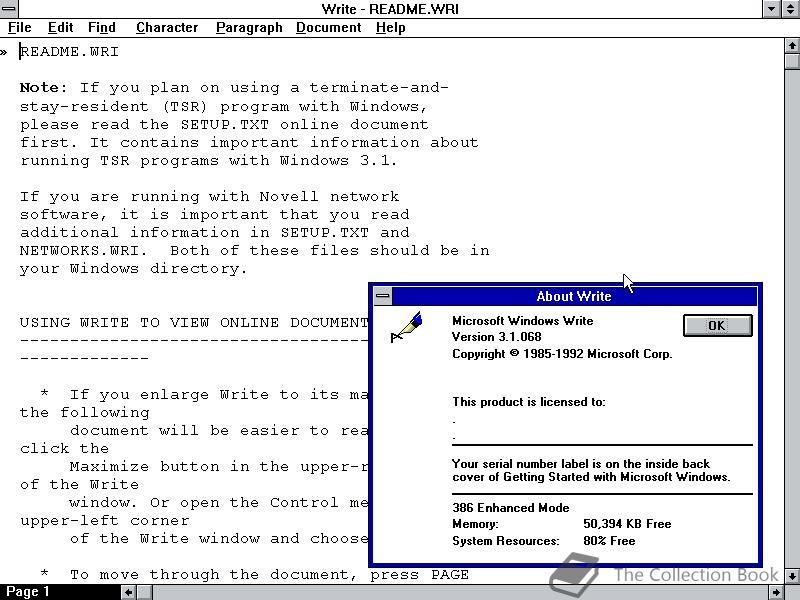Open the Edit menu
Image resolution: width=800 pixels, height=600 pixels.
(60, 28)
